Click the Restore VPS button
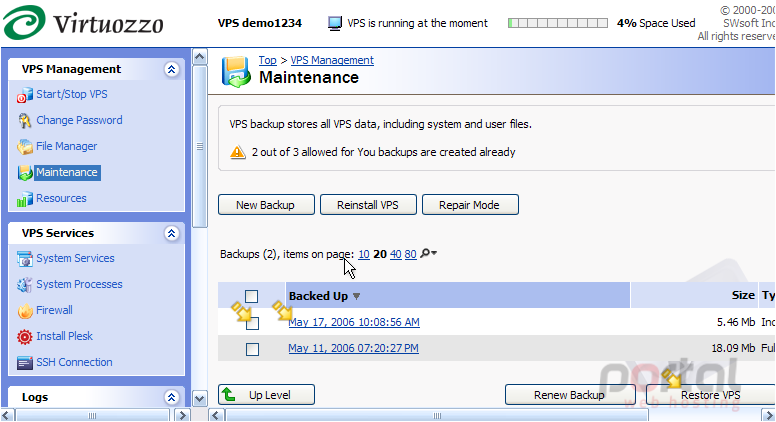 pos(711,395)
